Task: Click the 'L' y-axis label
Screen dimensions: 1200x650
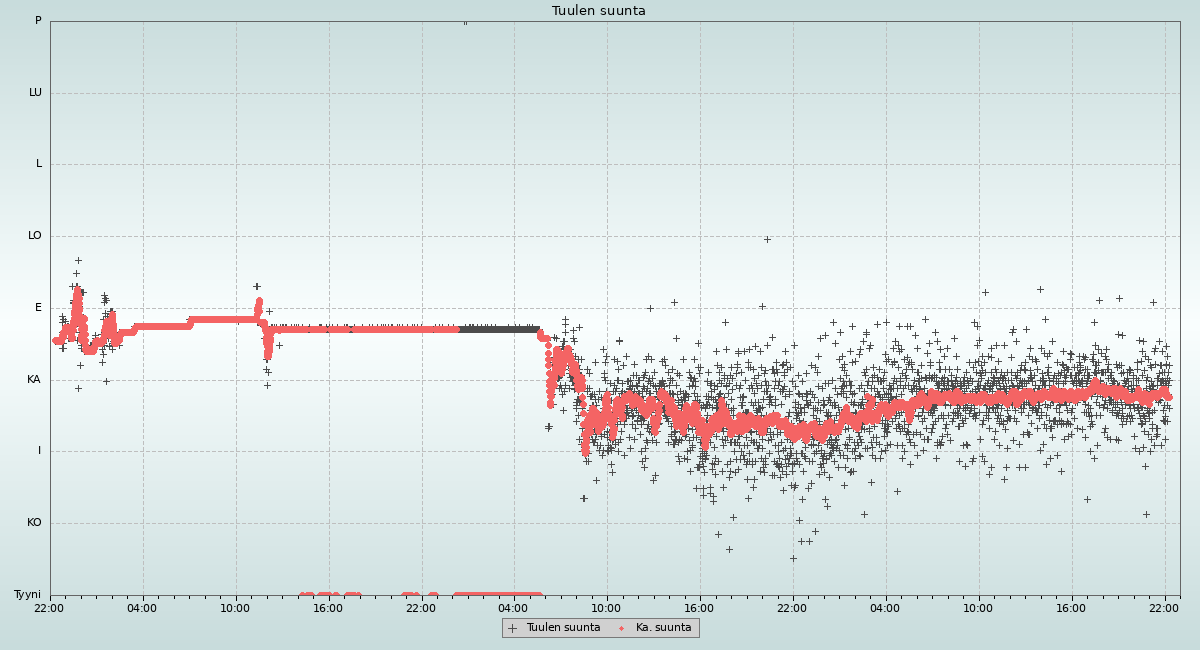Action: point(39,164)
